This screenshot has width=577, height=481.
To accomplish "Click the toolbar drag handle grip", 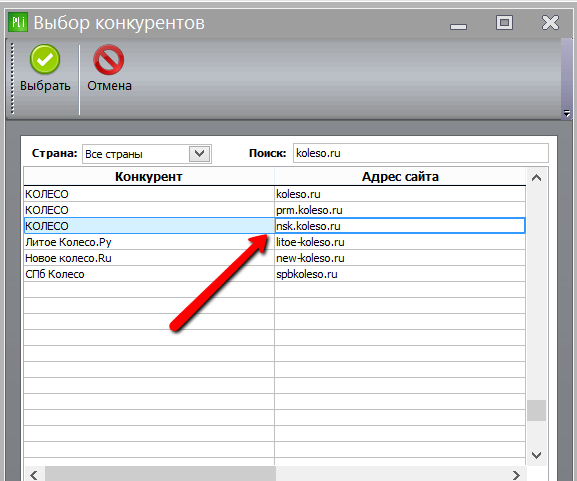I will point(13,78).
